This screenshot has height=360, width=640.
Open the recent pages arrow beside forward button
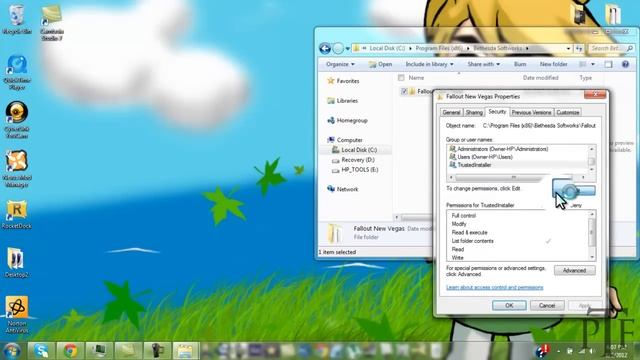347,49
